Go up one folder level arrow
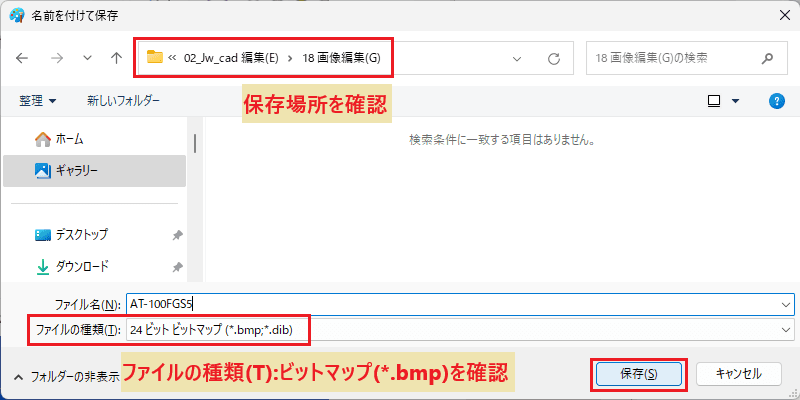The height and width of the screenshot is (400, 800). click(x=116, y=58)
